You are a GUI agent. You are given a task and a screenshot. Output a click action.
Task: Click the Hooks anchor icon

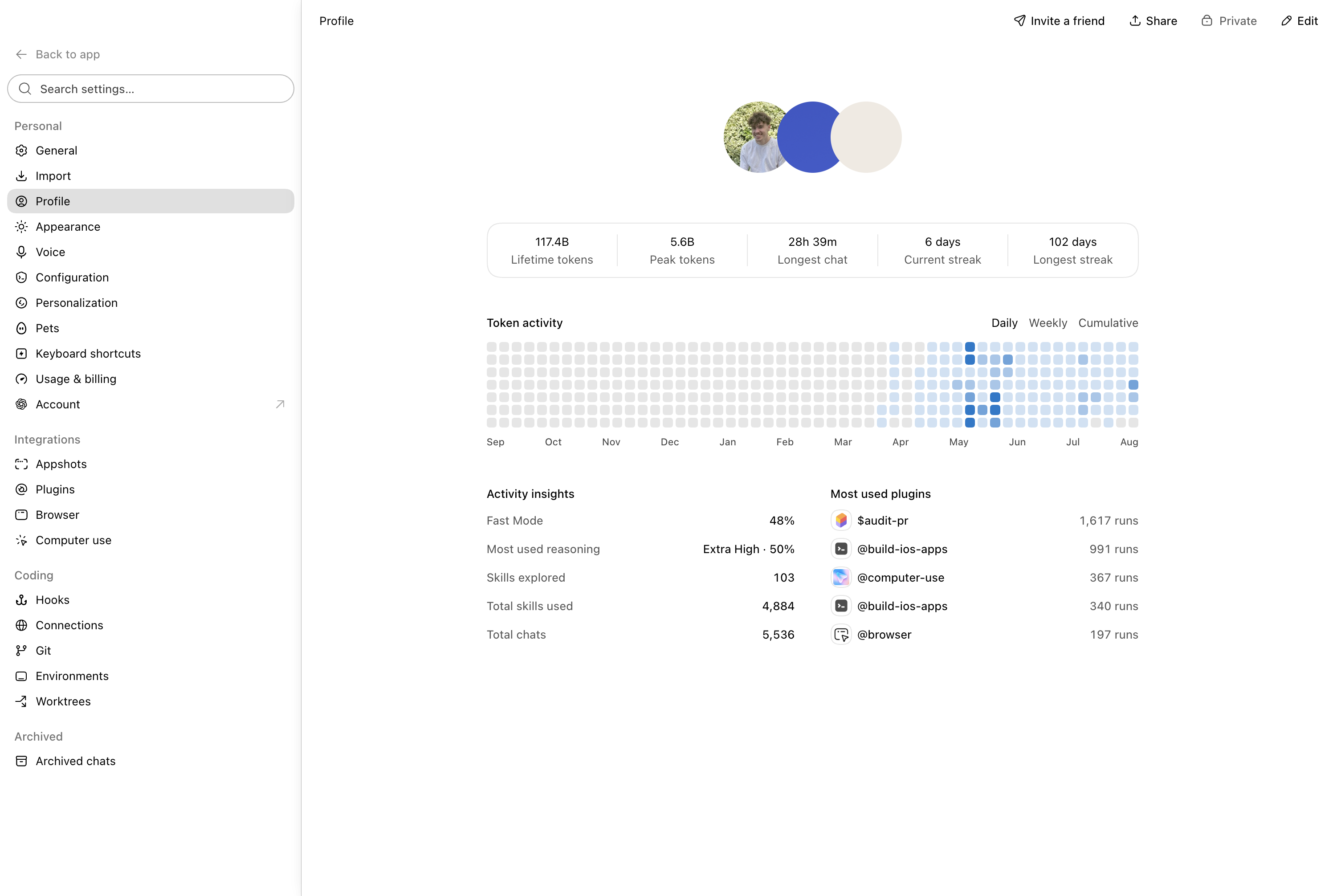pos(21,600)
